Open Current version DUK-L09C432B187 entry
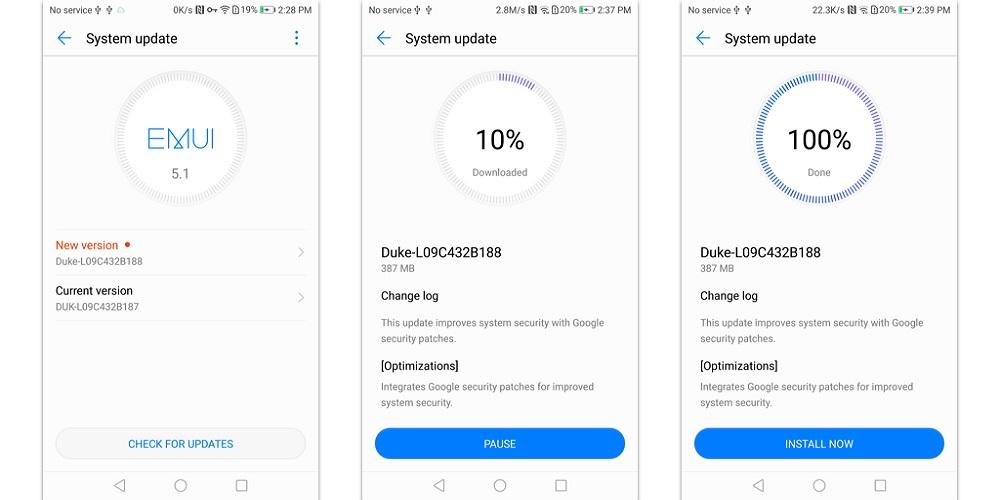The height and width of the screenshot is (500, 1000). coord(180,298)
